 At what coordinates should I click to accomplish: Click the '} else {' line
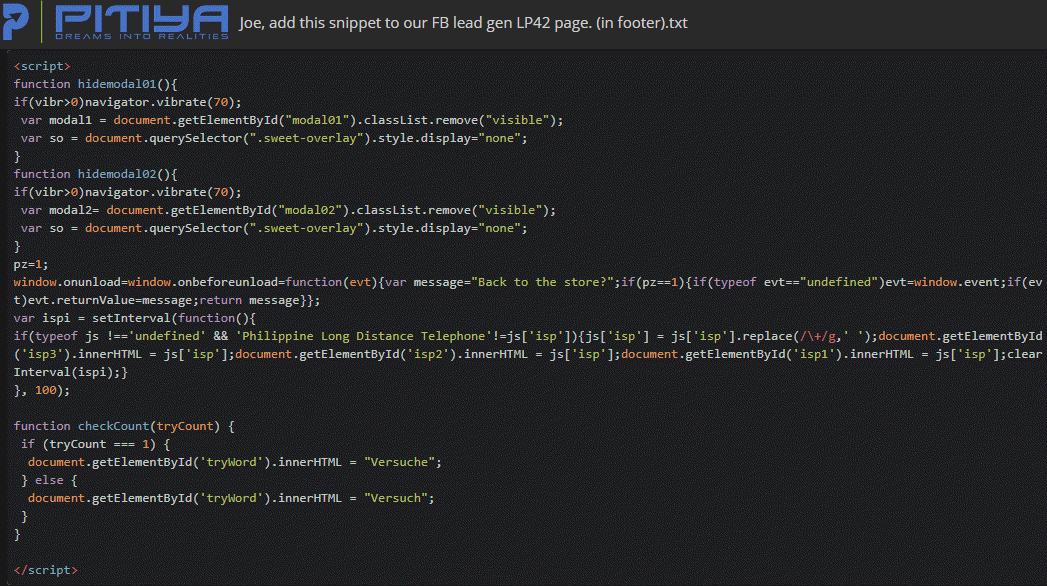tap(49, 481)
